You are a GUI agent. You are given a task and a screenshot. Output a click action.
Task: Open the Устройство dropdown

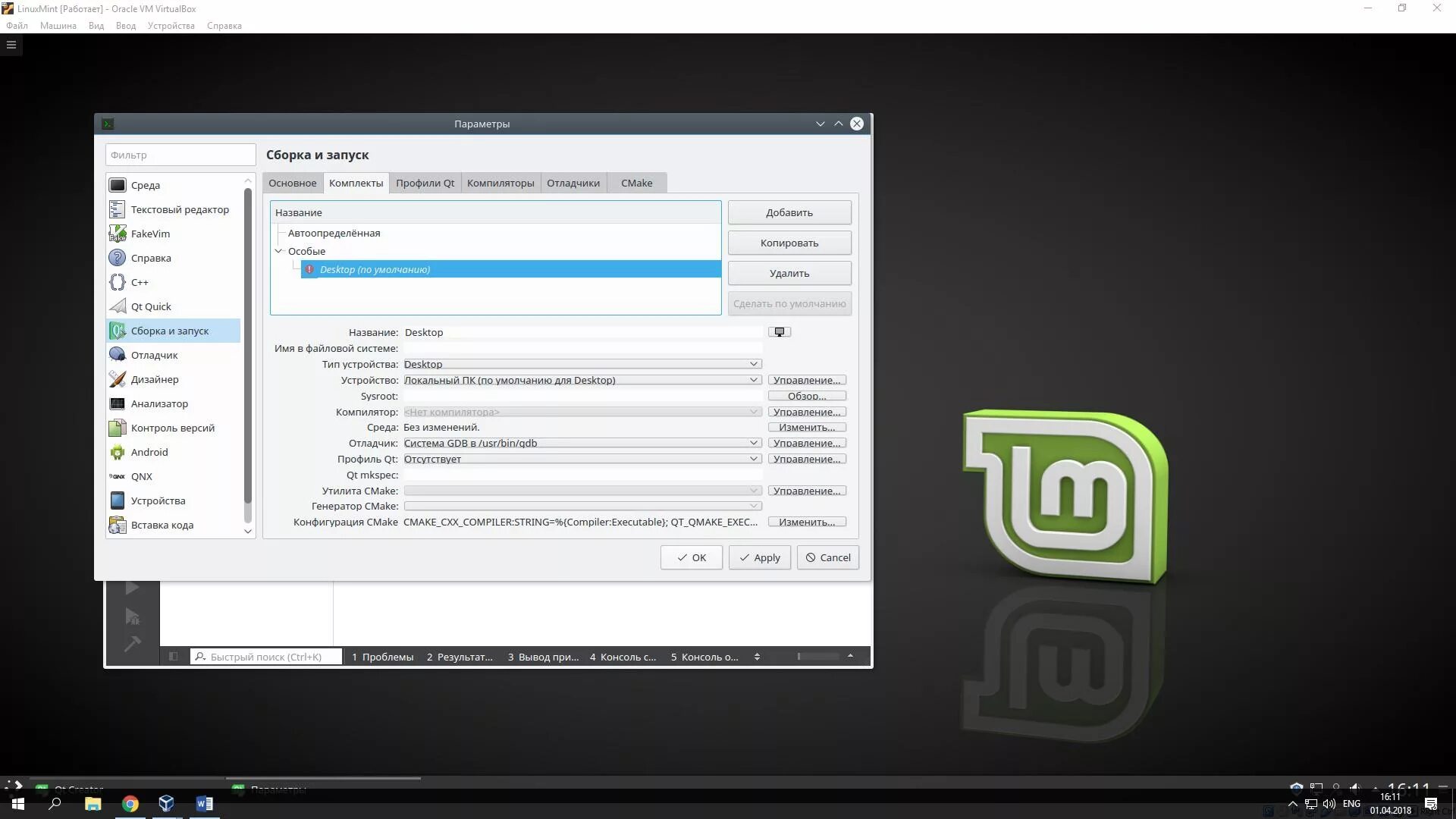click(x=582, y=380)
